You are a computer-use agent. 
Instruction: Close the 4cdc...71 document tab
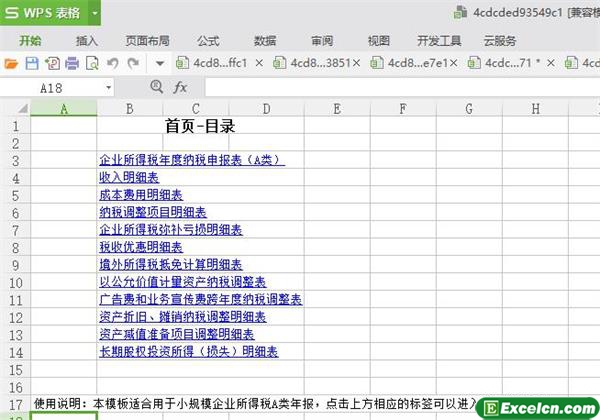coord(551,63)
